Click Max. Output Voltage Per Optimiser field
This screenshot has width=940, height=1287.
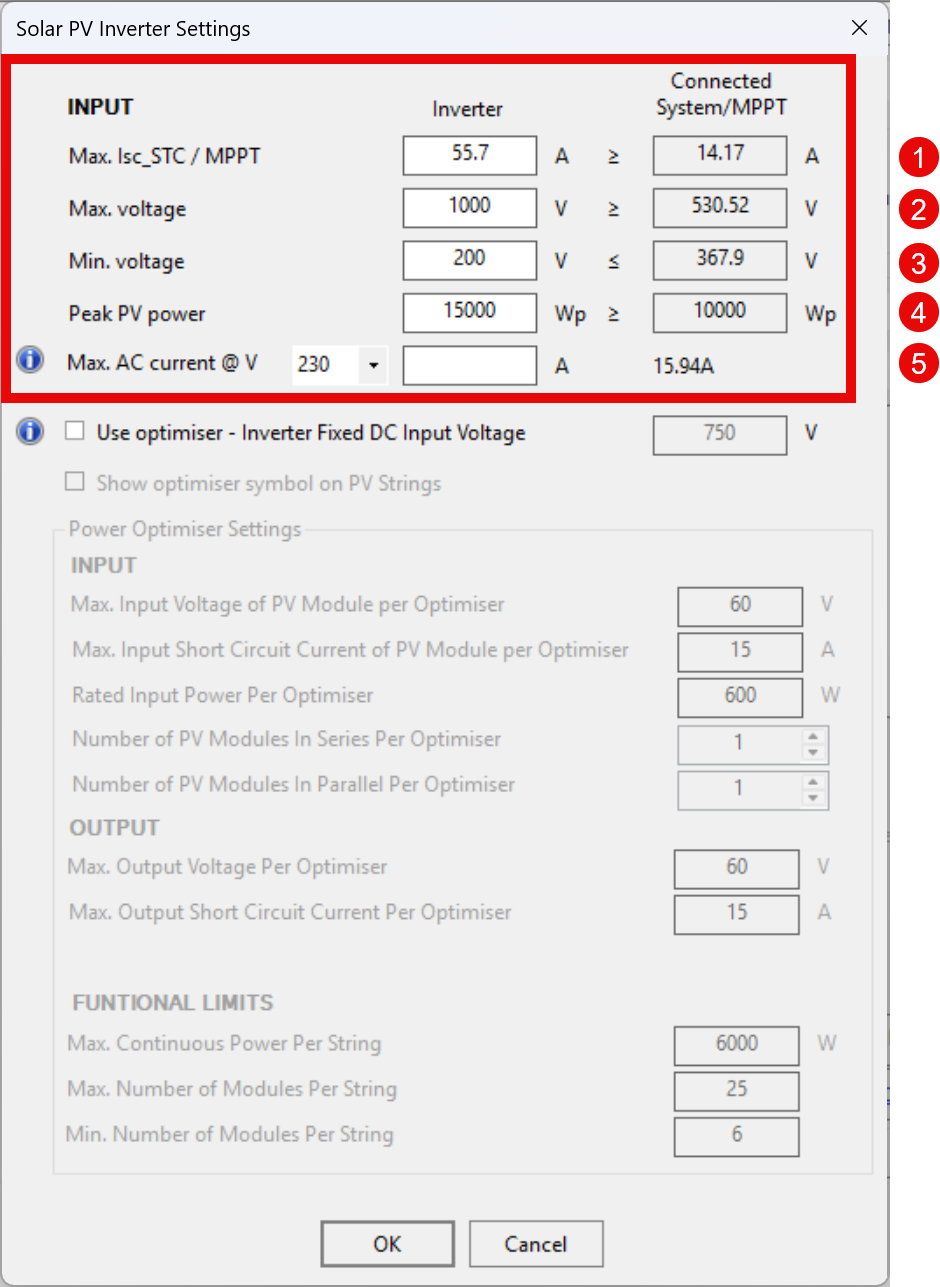pos(737,868)
